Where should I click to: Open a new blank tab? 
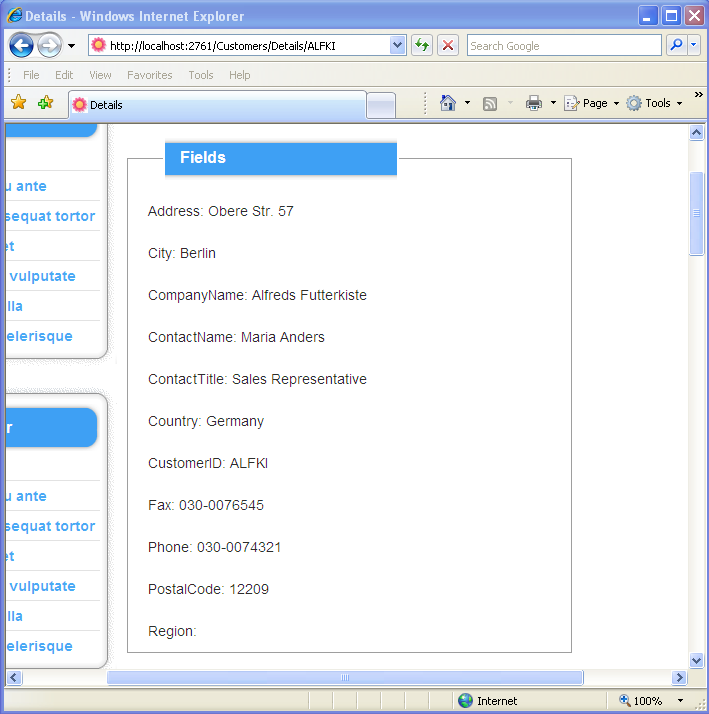coord(381,106)
